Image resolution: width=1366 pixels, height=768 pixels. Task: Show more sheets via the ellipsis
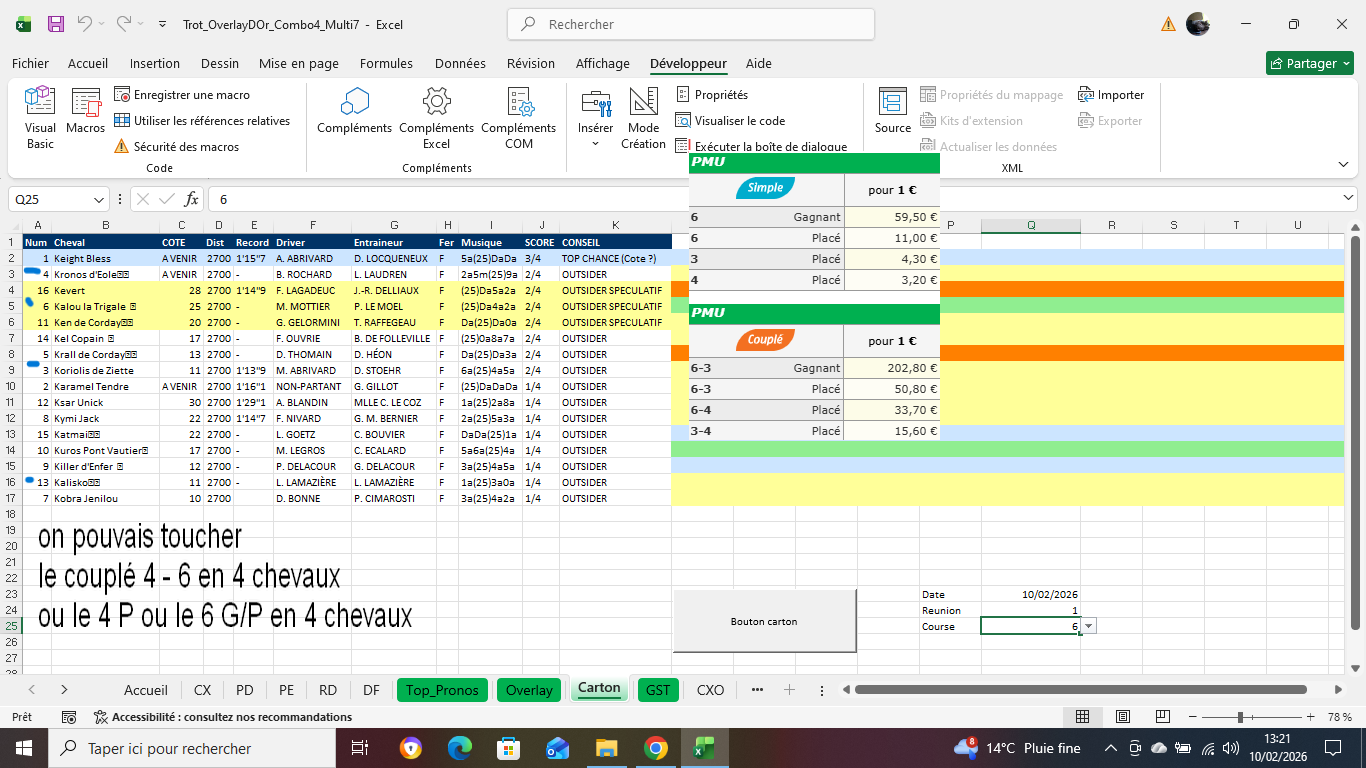tap(757, 690)
